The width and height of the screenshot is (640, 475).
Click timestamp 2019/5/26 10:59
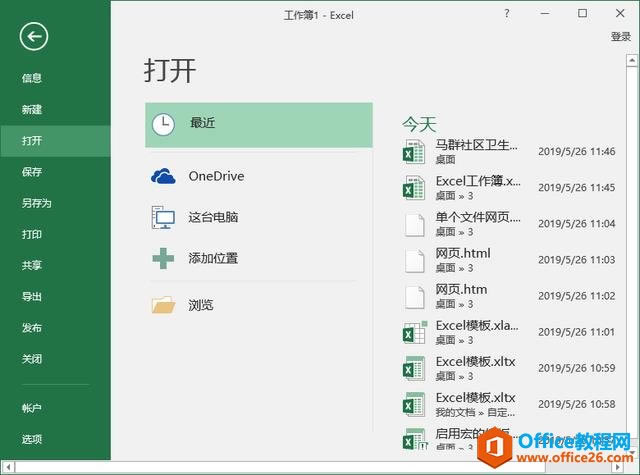click(576, 368)
